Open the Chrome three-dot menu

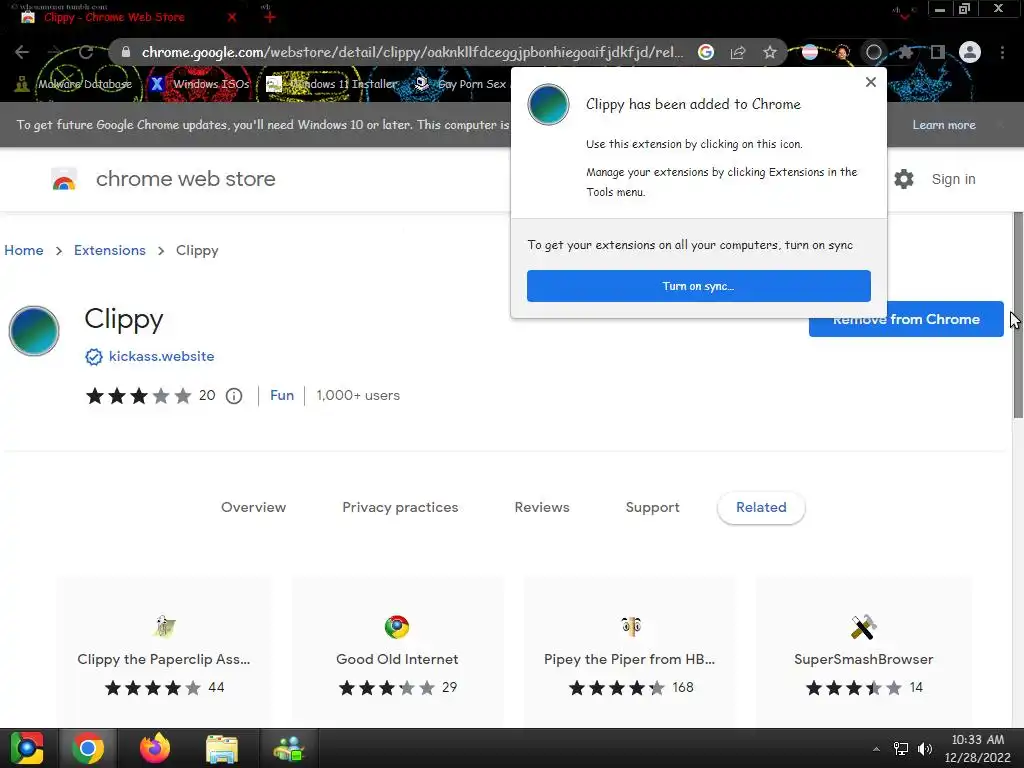coord(1002,52)
